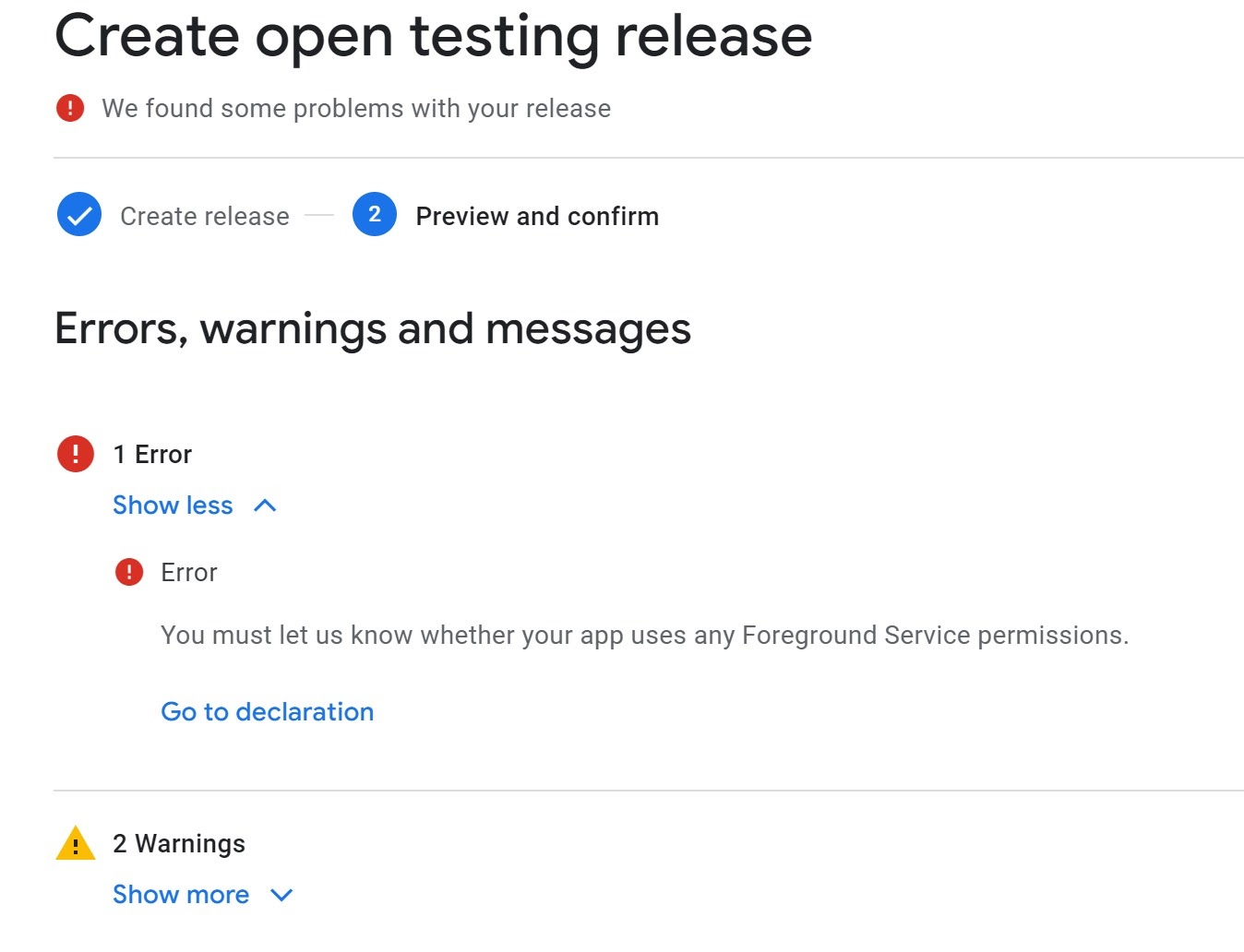
Task: Click the small red icon next to "Error" label
Action: coord(129,572)
